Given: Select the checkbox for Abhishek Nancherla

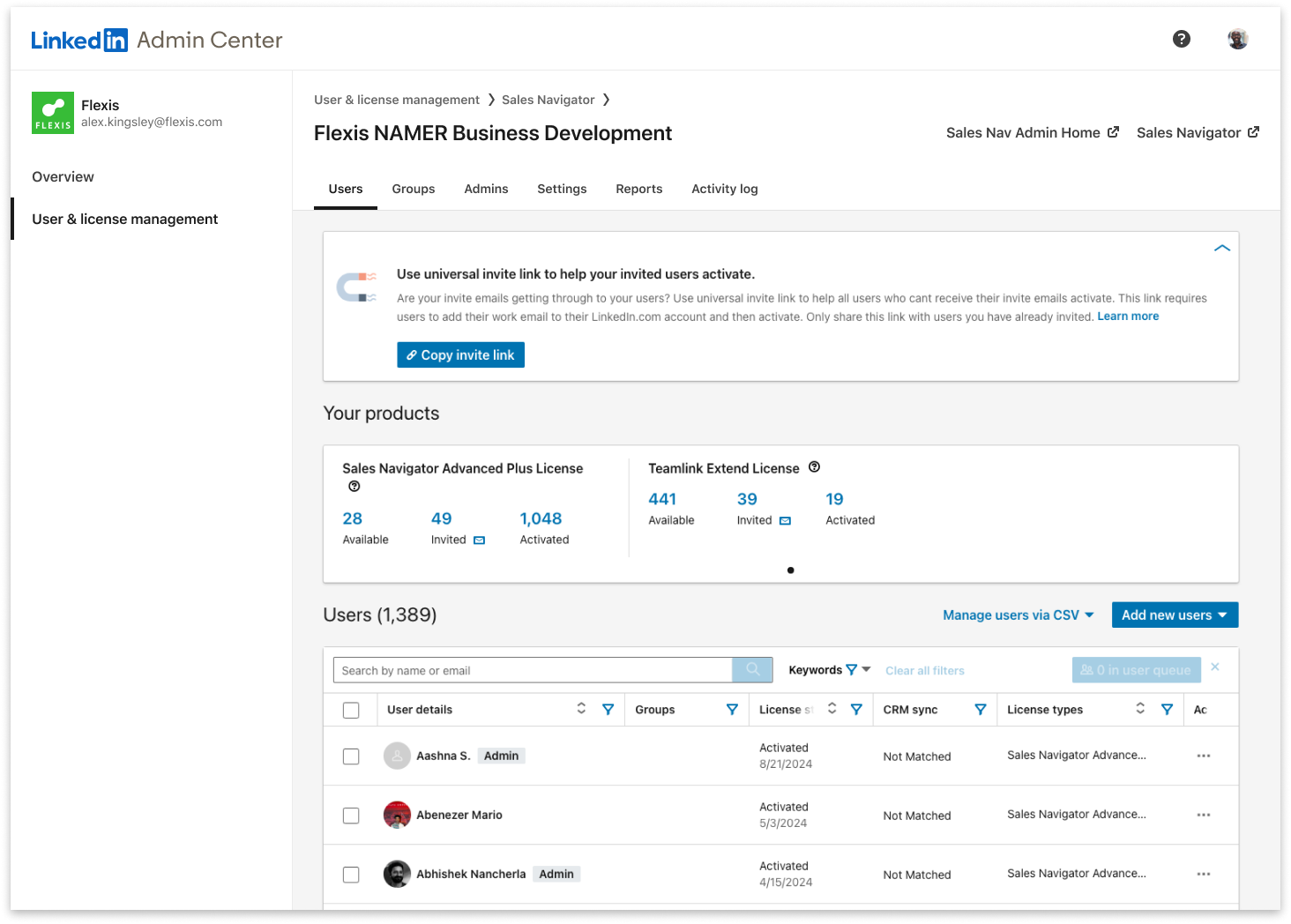Looking at the screenshot, I should click(351, 875).
